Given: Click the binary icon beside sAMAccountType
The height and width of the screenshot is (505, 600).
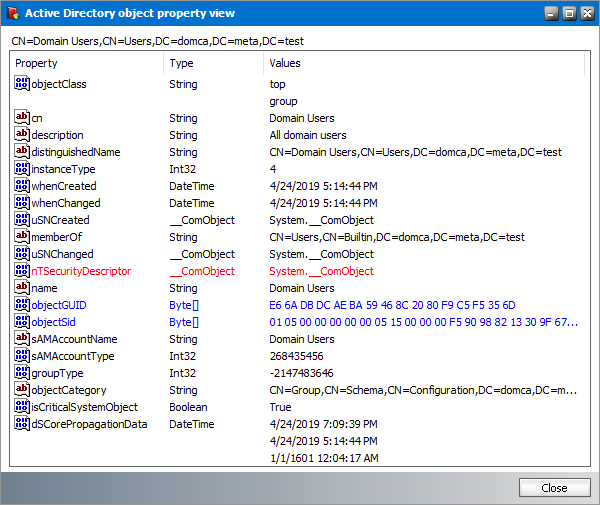Looking at the screenshot, I should (x=22, y=355).
